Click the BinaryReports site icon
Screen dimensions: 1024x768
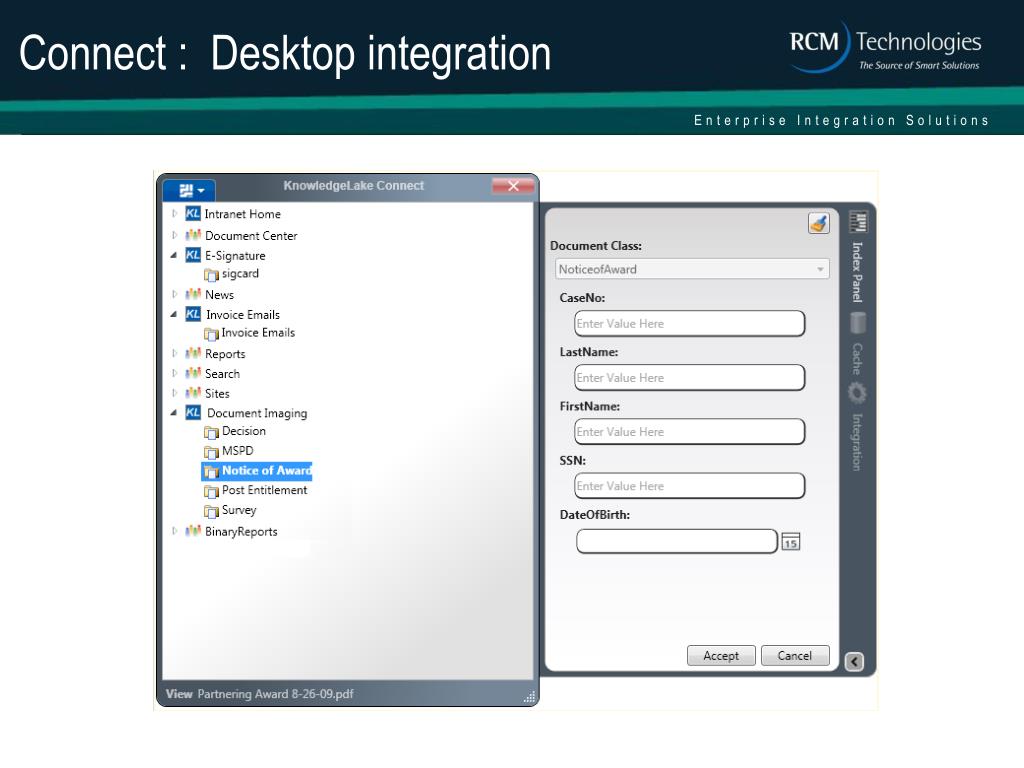193,531
